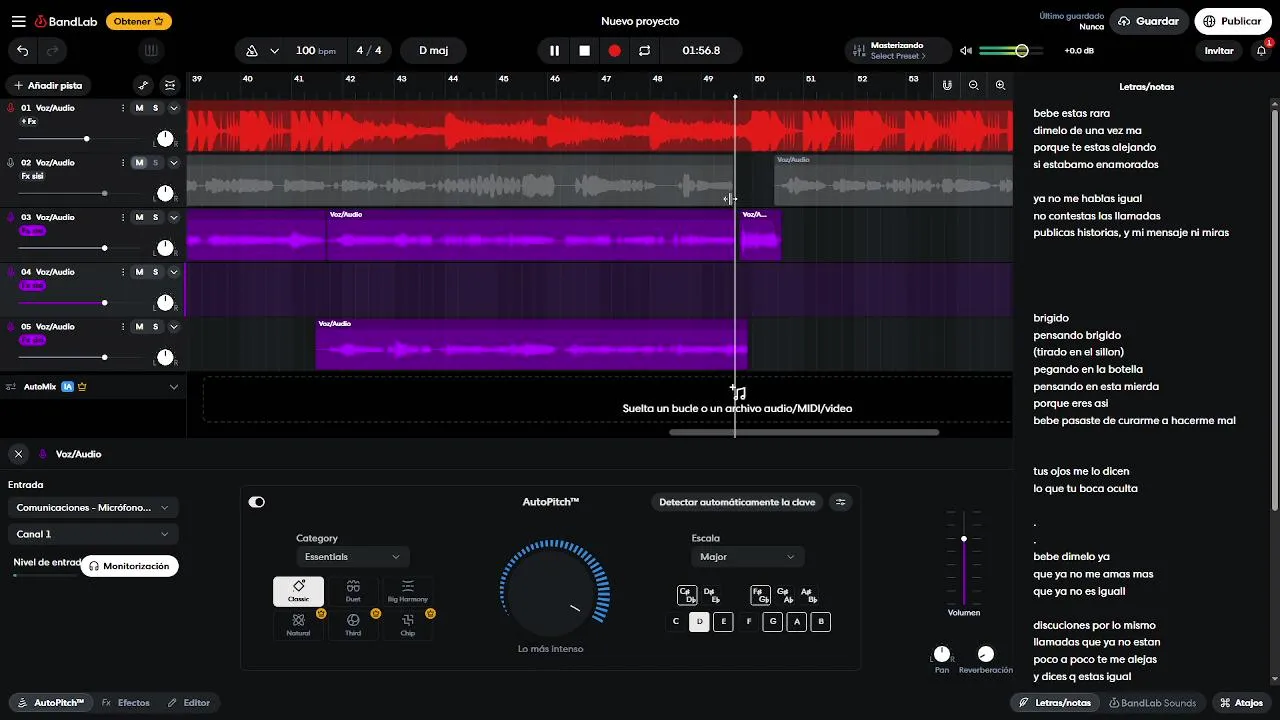1280x720 pixels.
Task: Mute track 05 Voz/Audio
Action: pos(139,327)
